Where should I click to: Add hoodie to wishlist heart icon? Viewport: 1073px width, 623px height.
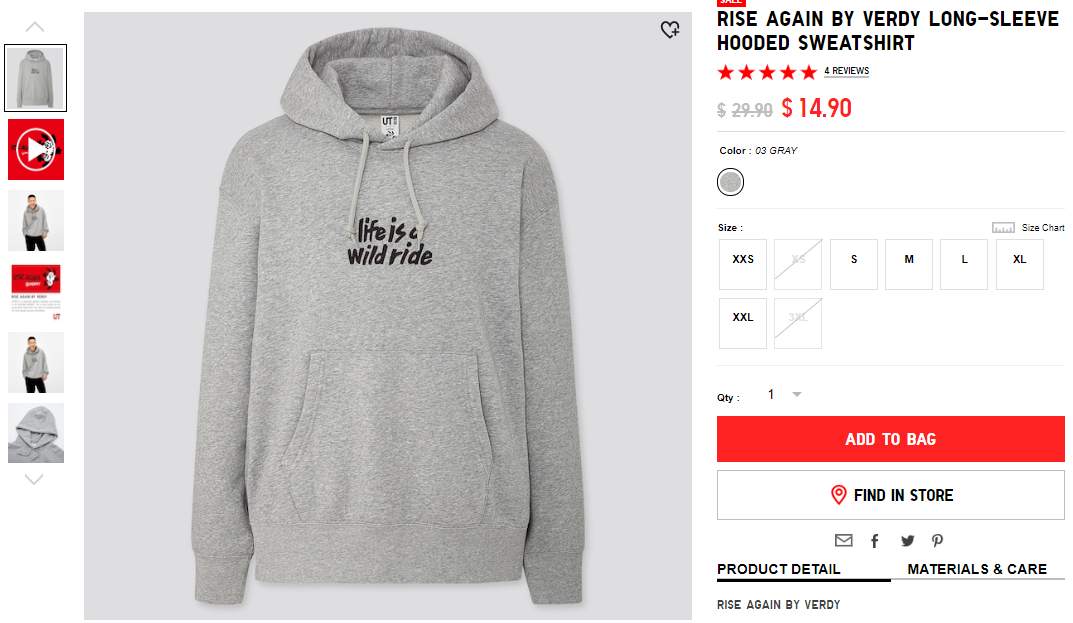tap(670, 29)
